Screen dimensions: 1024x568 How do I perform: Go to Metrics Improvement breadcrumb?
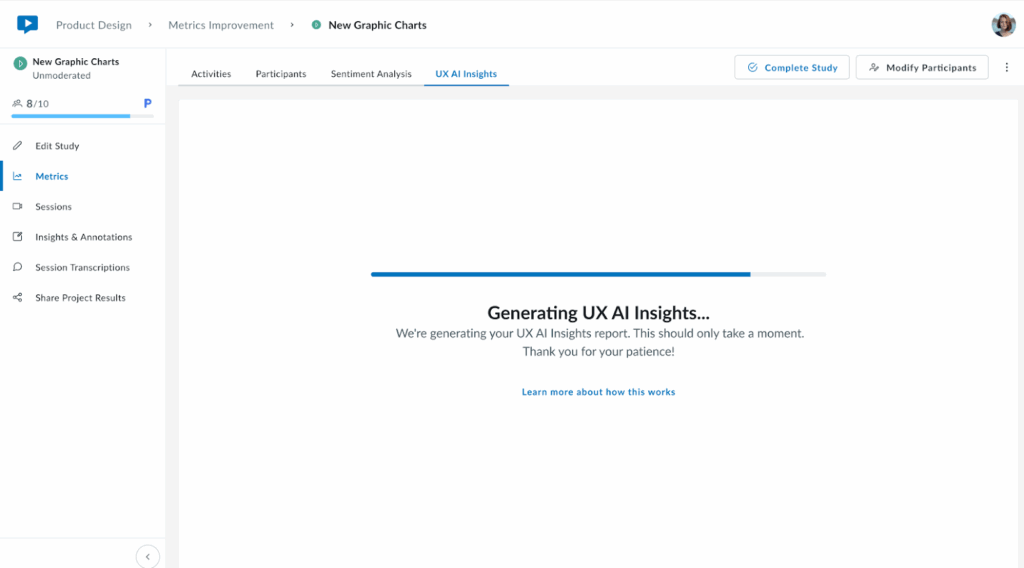click(221, 25)
